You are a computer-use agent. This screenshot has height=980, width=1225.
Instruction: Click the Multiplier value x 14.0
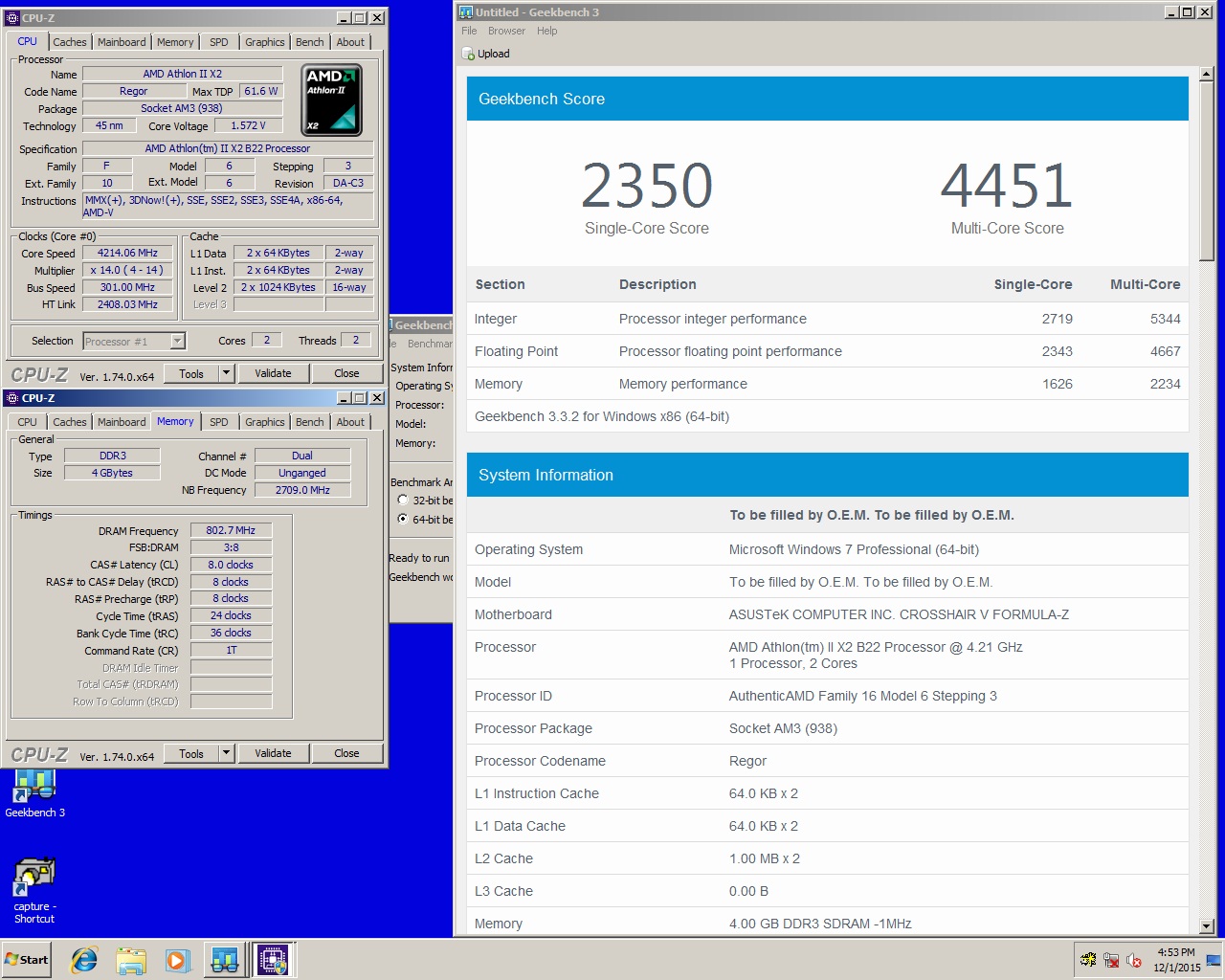point(127,270)
